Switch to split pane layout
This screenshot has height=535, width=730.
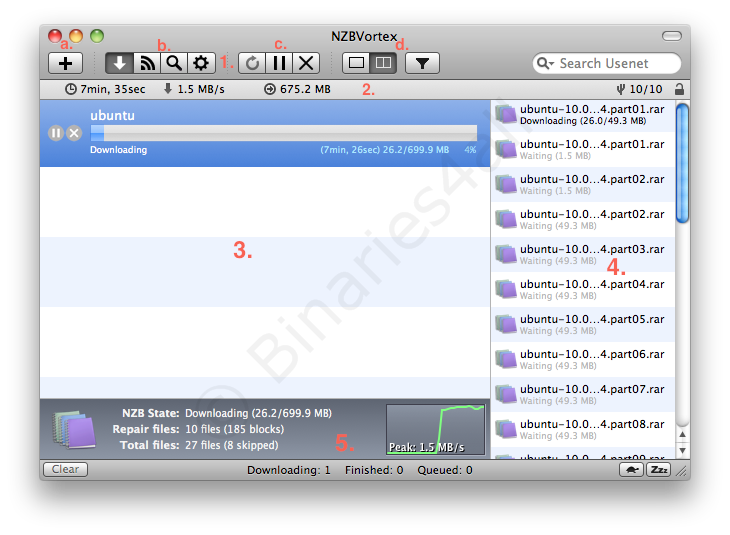click(383, 63)
